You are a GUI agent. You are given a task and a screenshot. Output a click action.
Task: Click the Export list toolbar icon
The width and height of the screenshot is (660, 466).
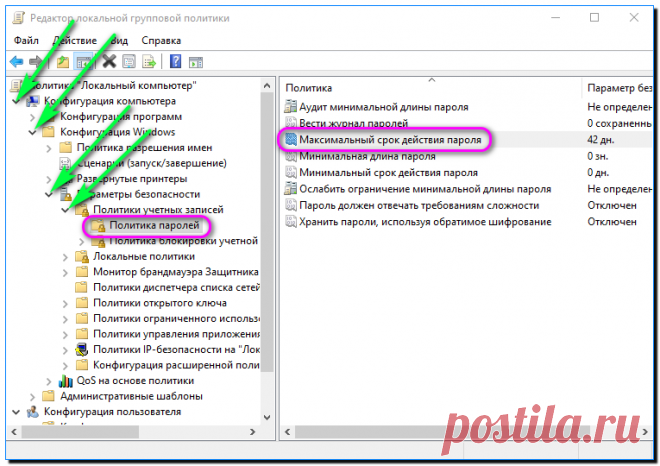149,62
